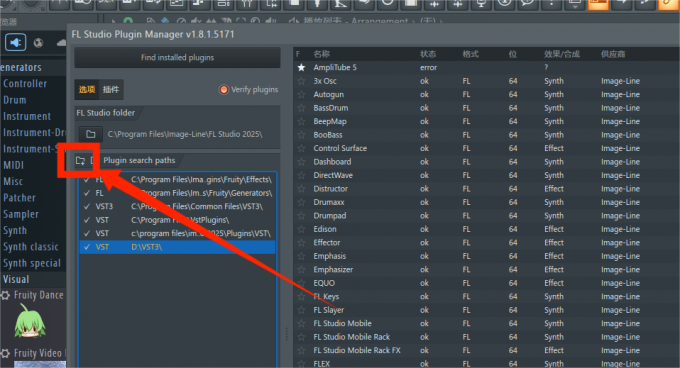Screen dimensions: 680x368
Task: Switch to the 插件 tab
Action: coord(111,90)
